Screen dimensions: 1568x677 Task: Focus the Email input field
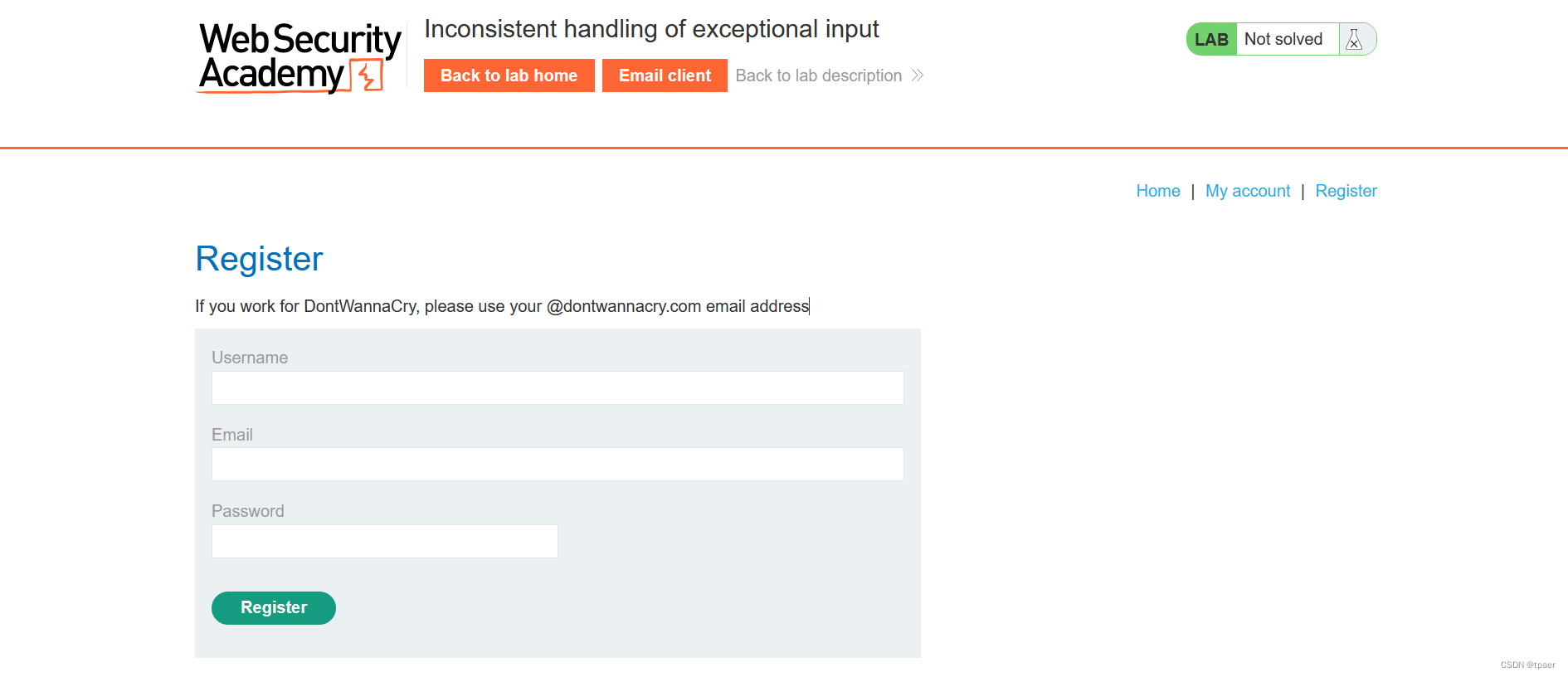point(558,464)
